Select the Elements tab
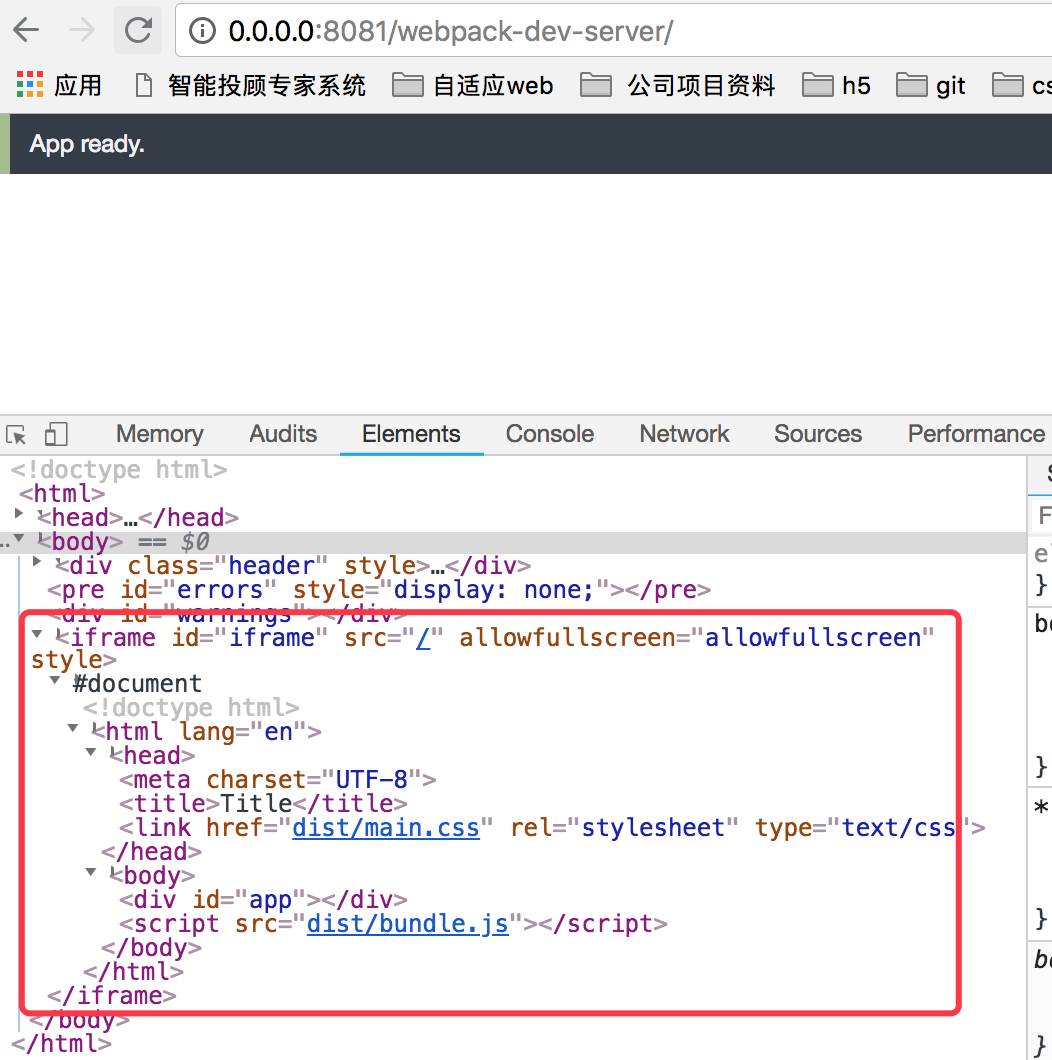 click(411, 434)
